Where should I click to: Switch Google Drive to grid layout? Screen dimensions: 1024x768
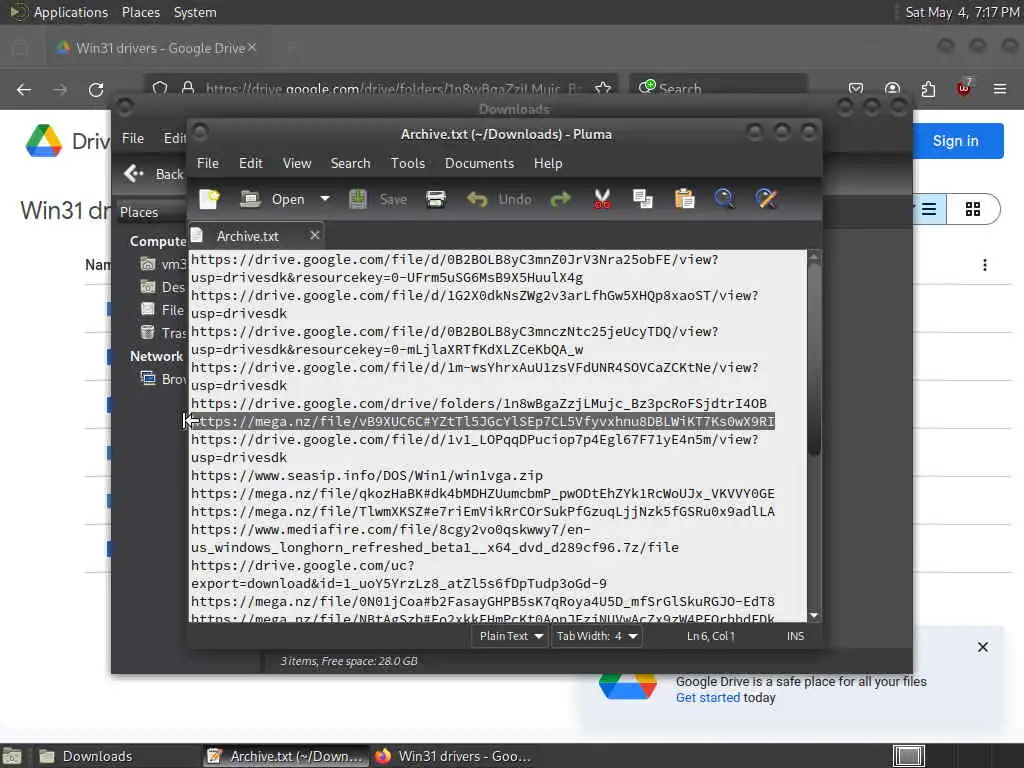(972, 209)
